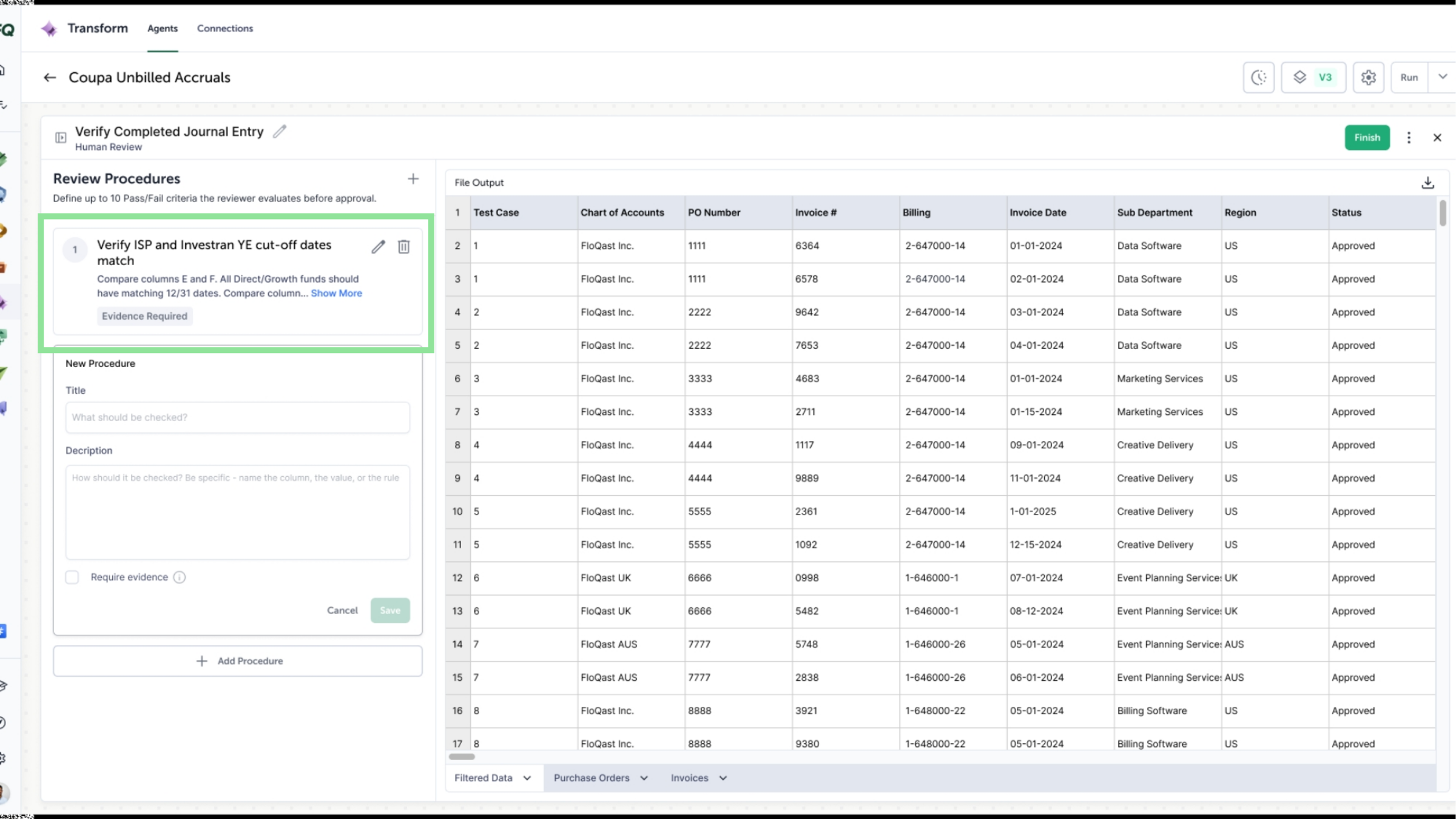Download the File Output
The height and width of the screenshot is (819, 1456).
click(x=1427, y=183)
